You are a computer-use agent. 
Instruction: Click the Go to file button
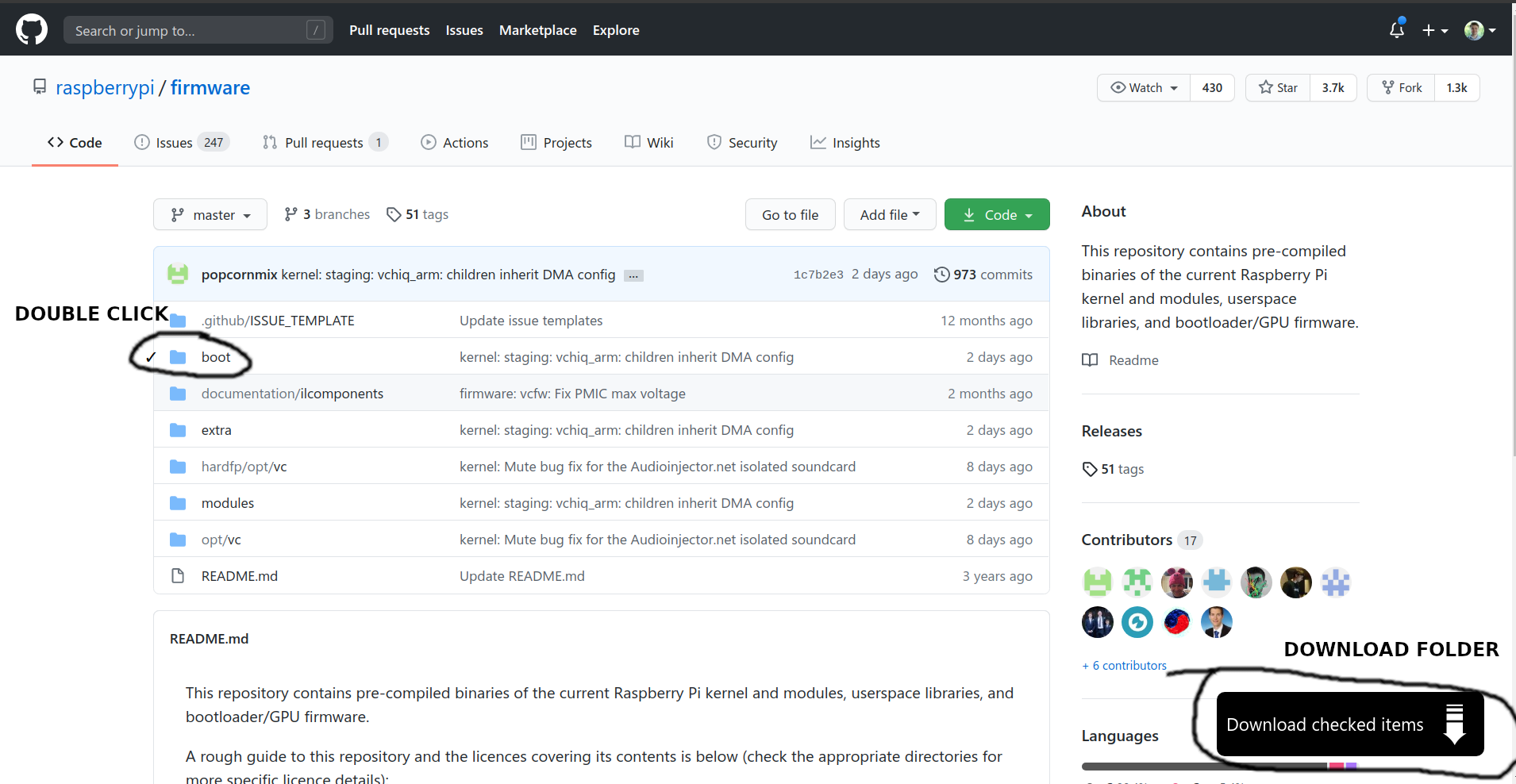[x=791, y=215]
